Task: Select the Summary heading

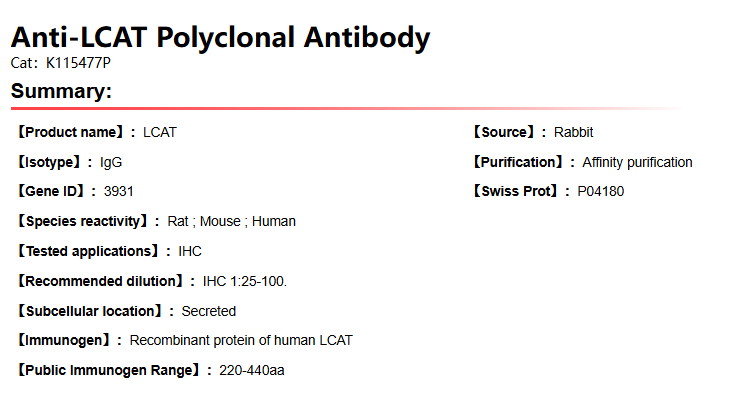Action: pyautogui.click(x=61, y=92)
